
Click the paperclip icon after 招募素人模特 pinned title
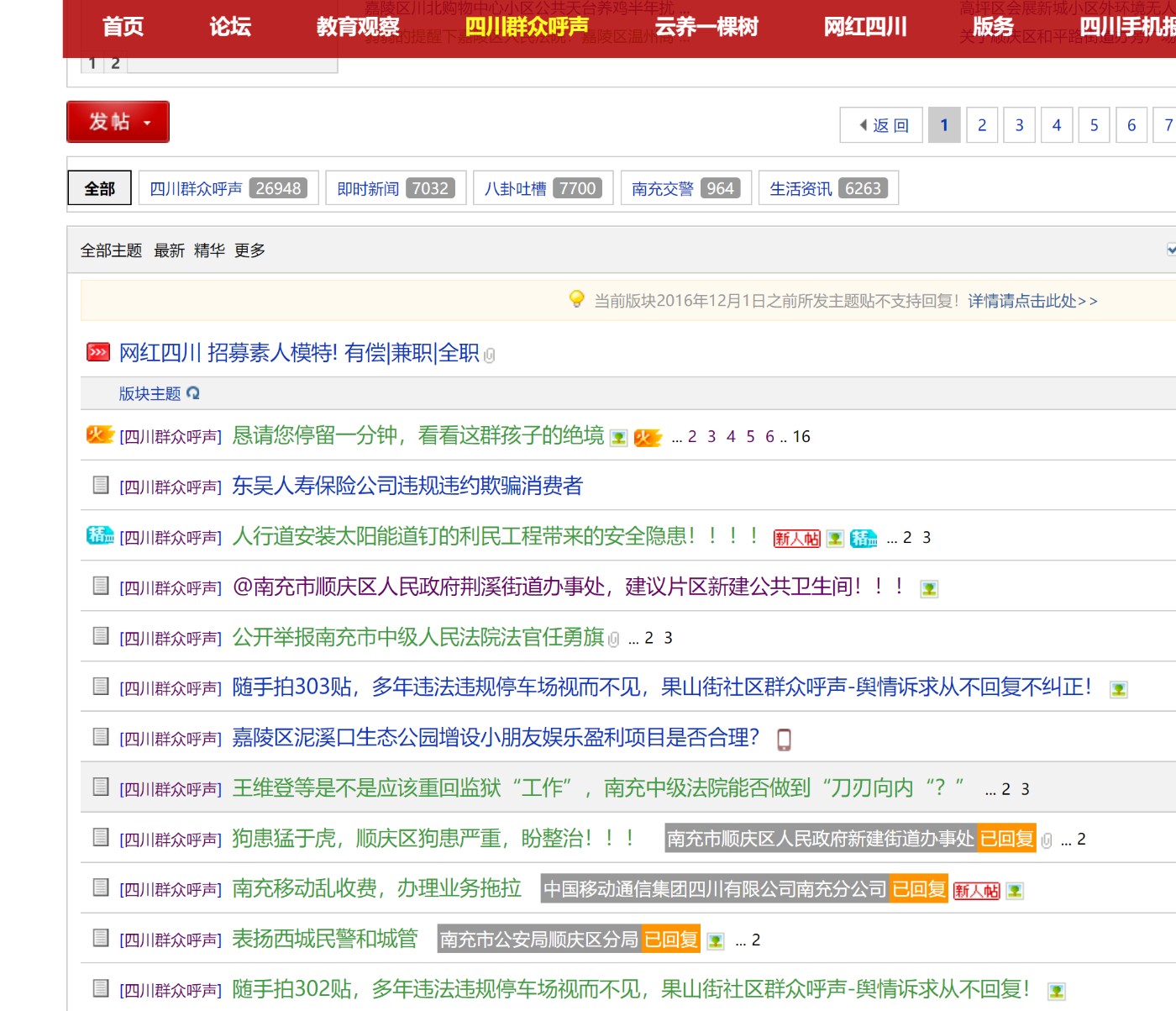pos(490,355)
